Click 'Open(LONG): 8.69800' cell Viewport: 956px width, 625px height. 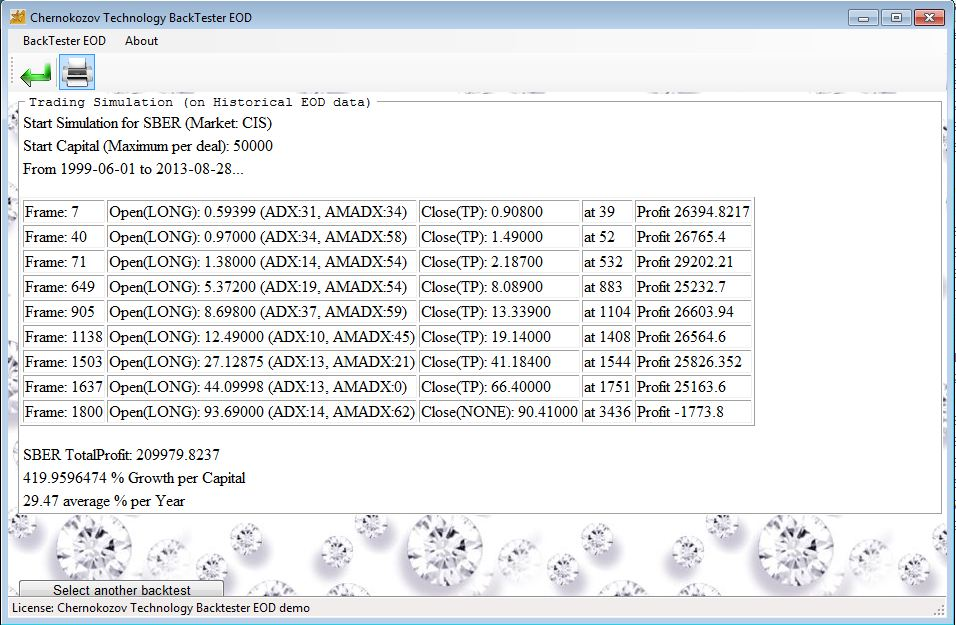(x=262, y=312)
